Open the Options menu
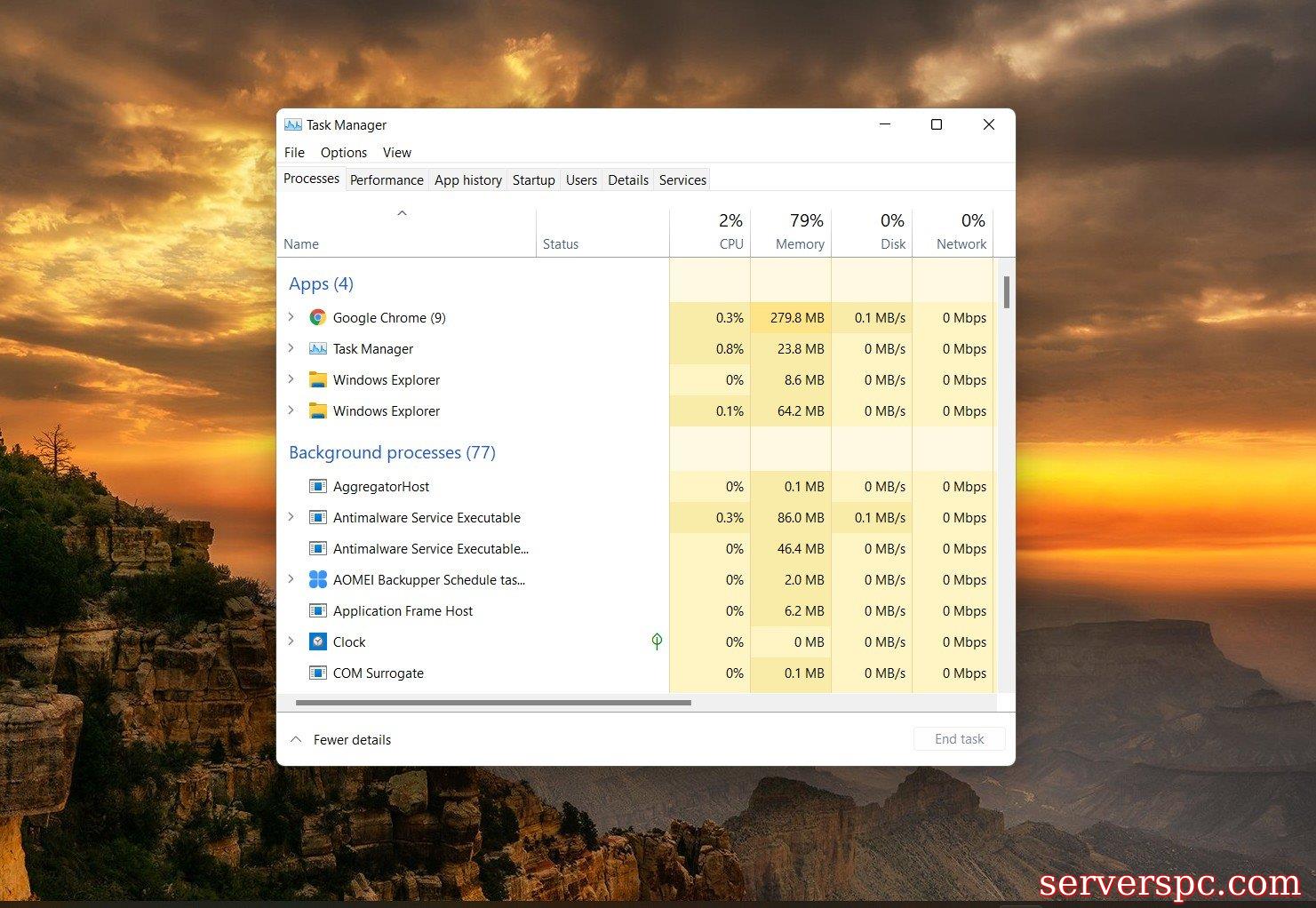This screenshot has height=908, width=1316. (343, 153)
